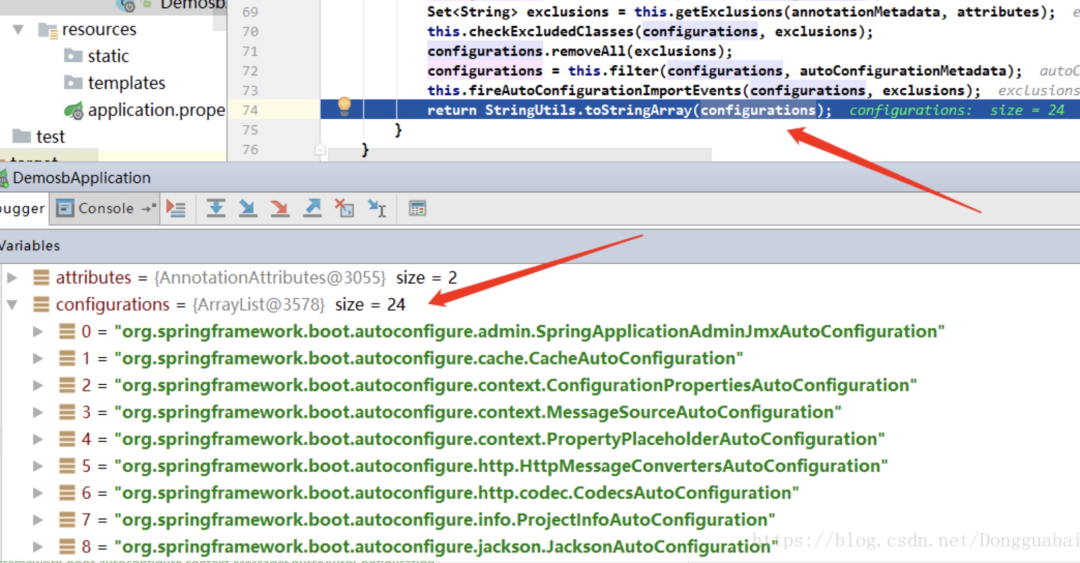Expand element 5 HttpMessageConvertersAutoConfiguration
1080x563 pixels.
[38, 467]
